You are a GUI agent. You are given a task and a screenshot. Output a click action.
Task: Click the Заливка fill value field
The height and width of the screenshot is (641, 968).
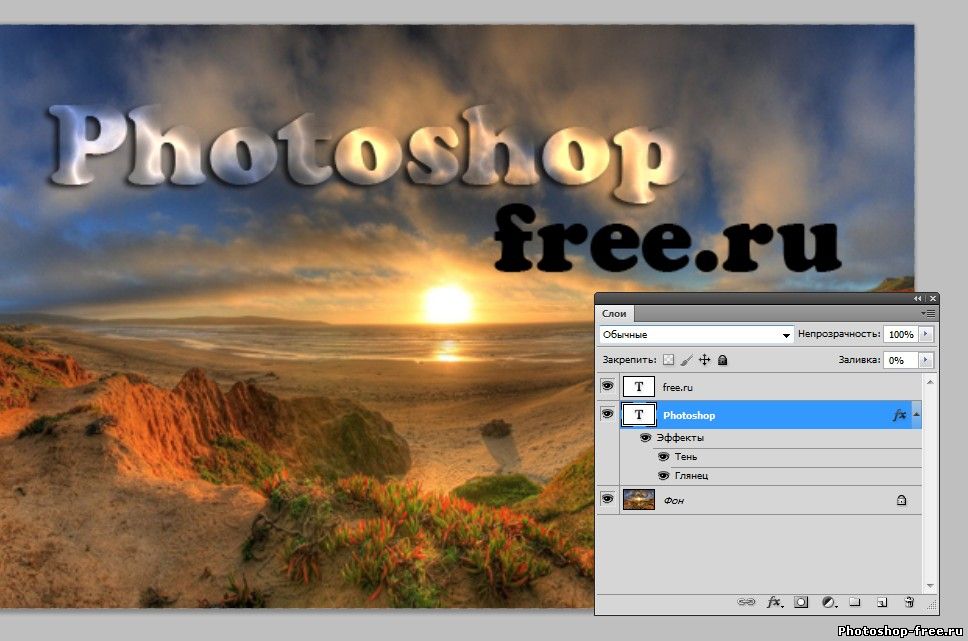tap(899, 360)
